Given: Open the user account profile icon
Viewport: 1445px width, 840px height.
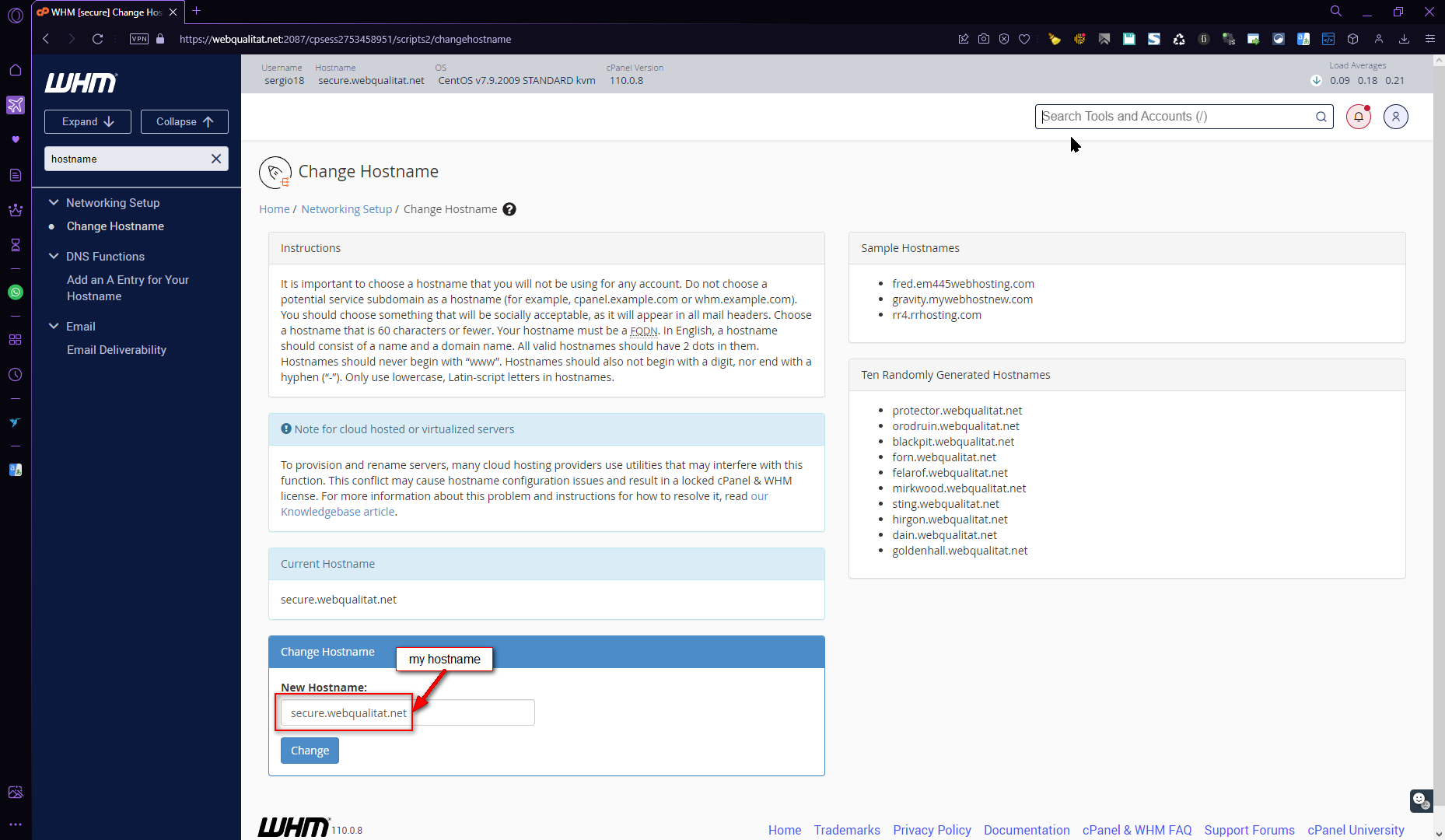Looking at the screenshot, I should pos(1396,117).
